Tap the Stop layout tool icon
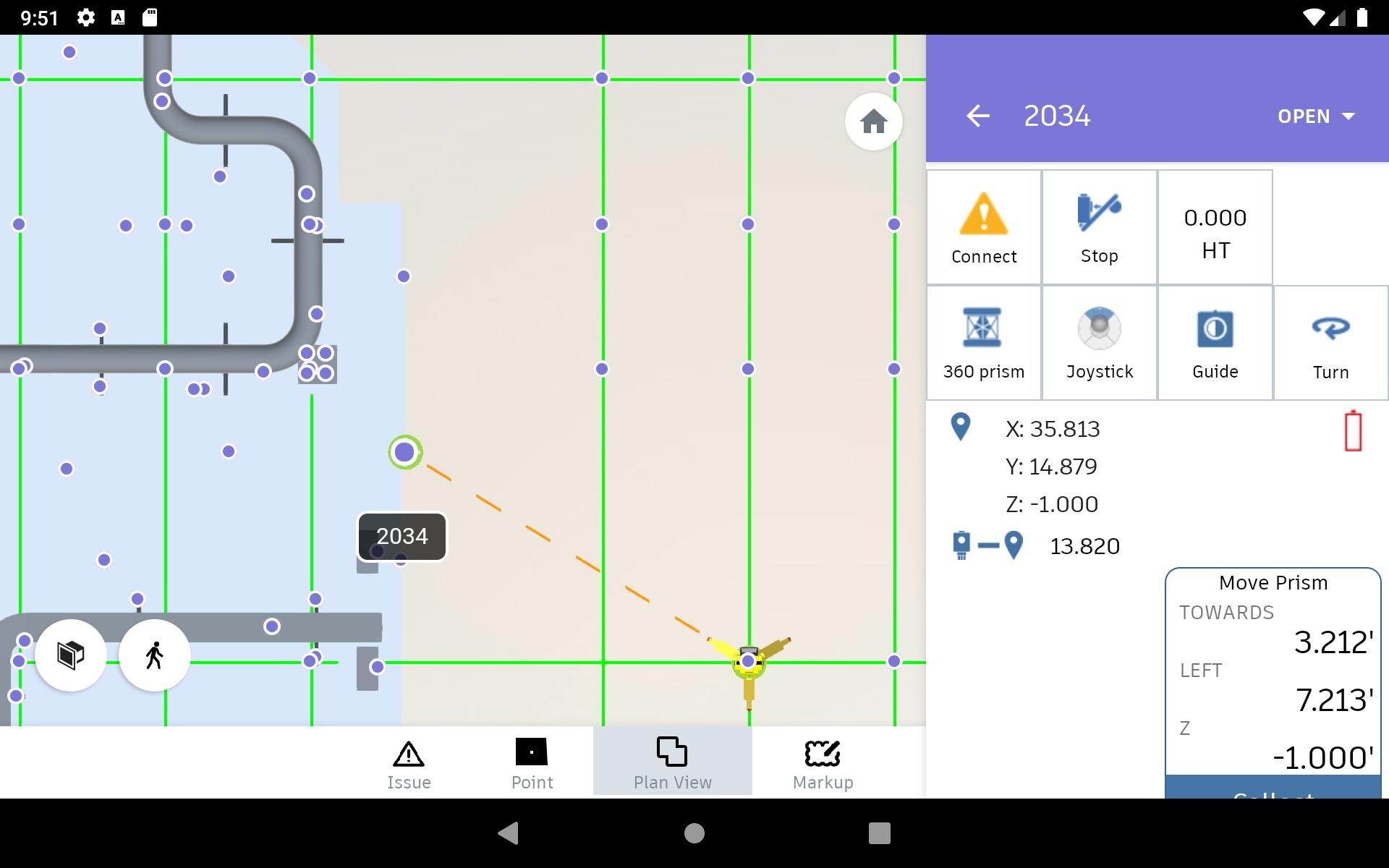Viewport: 1389px width, 868px height. click(x=1099, y=212)
